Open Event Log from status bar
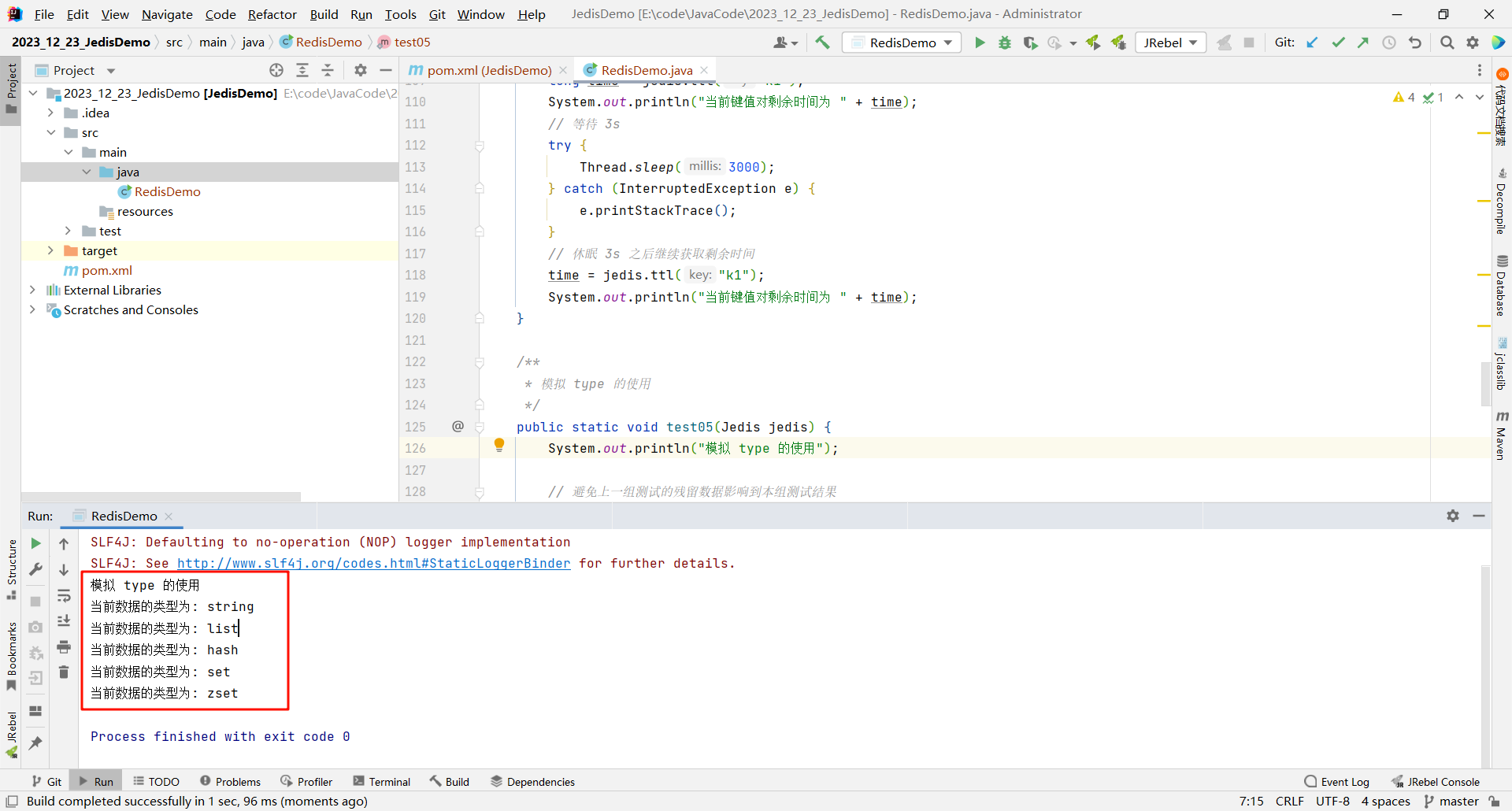Image resolution: width=1512 pixels, height=811 pixels. 1337,781
